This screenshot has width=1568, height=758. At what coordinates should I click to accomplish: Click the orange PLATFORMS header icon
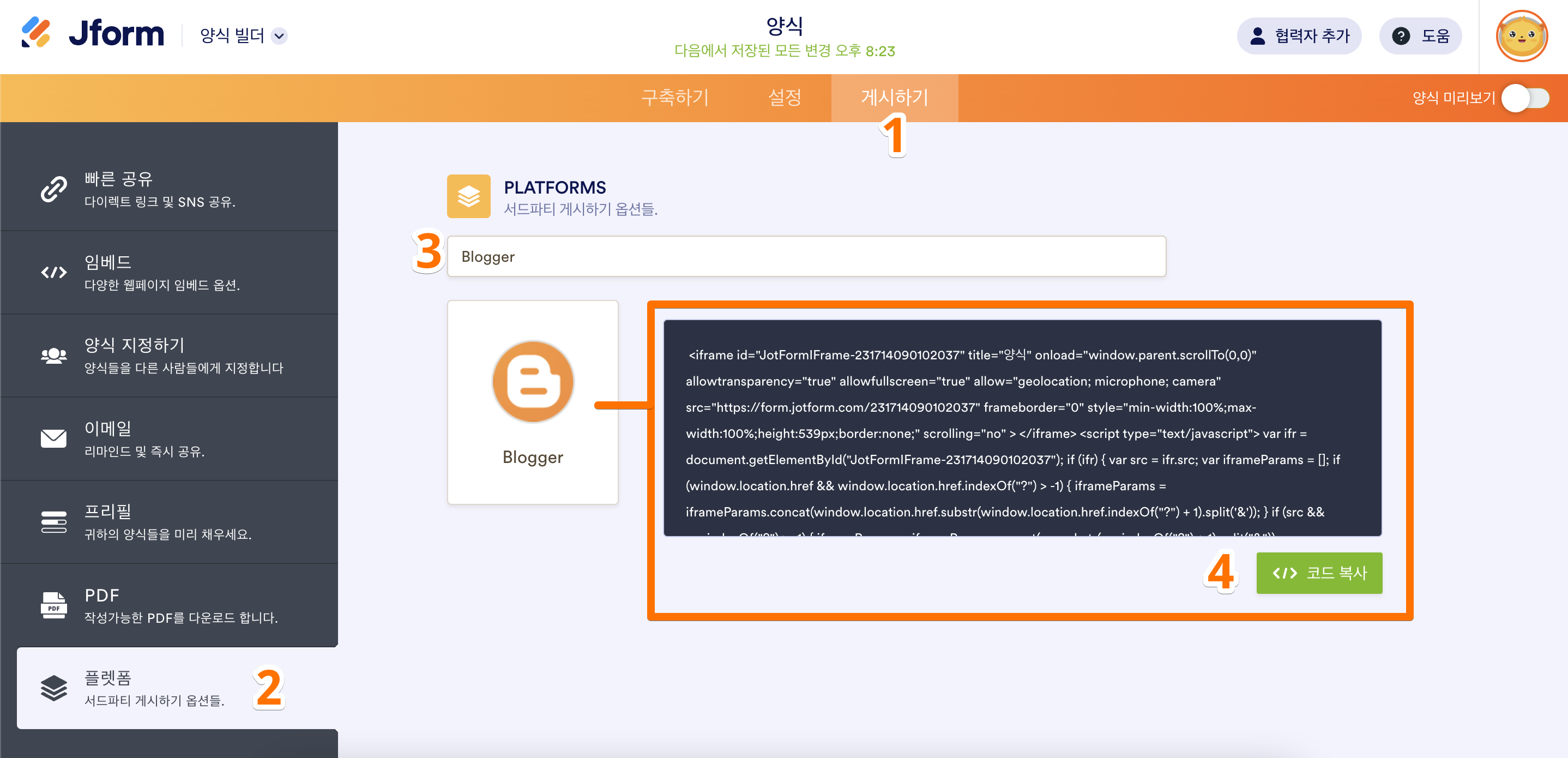[468, 196]
